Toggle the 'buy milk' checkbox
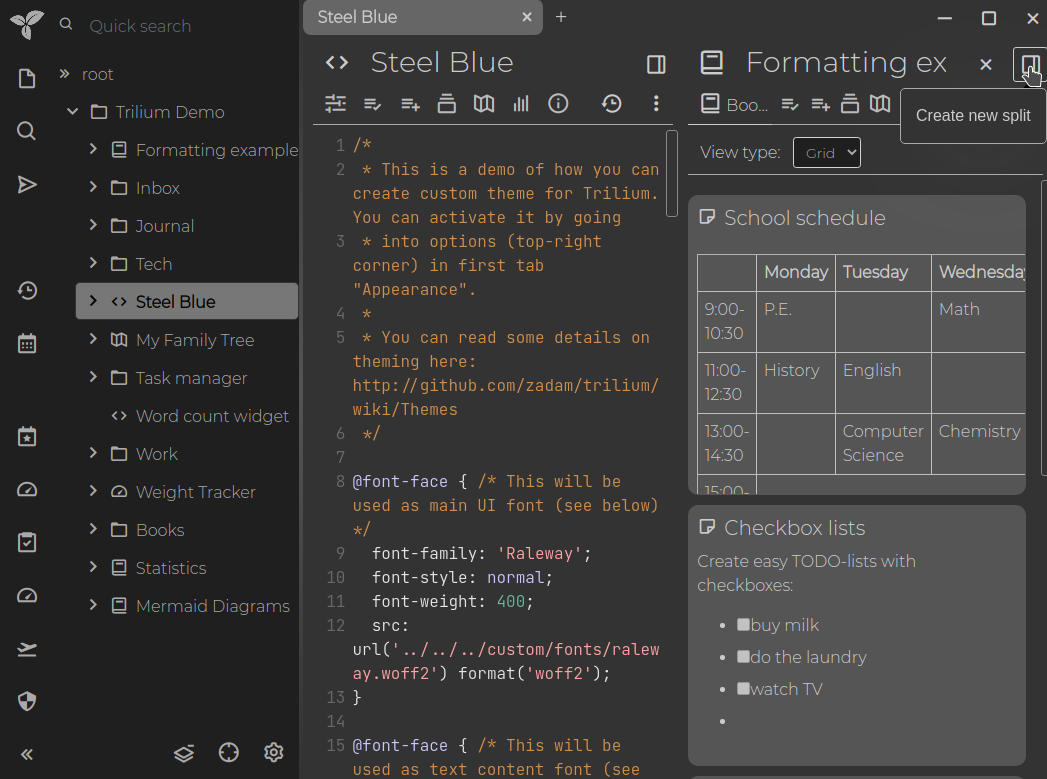This screenshot has height=779, width=1047. 743,625
